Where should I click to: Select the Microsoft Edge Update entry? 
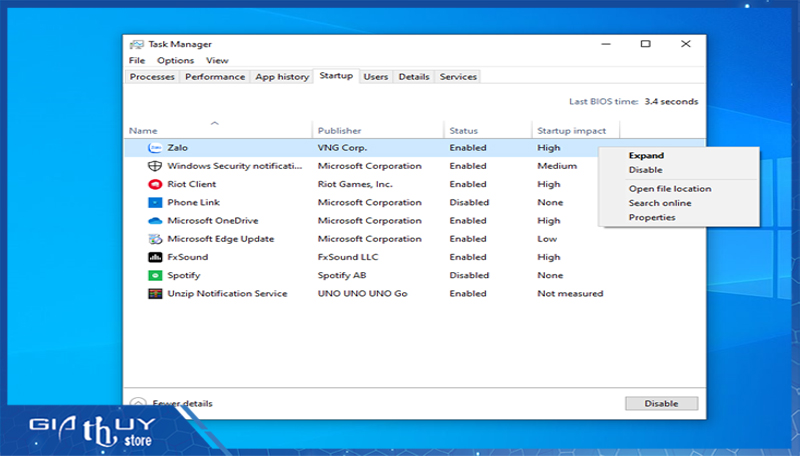pyautogui.click(x=221, y=239)
